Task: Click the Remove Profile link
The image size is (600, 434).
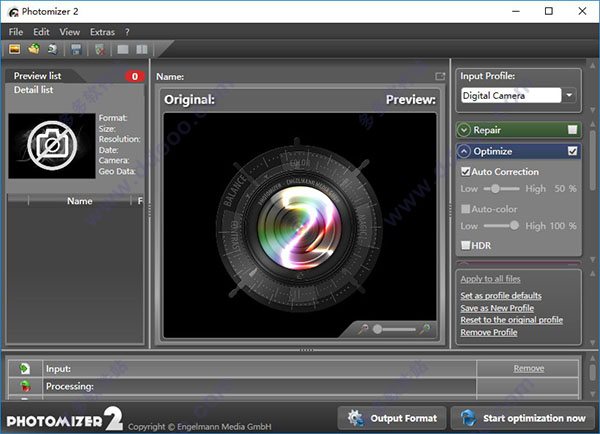Action: tap(489, 332)
